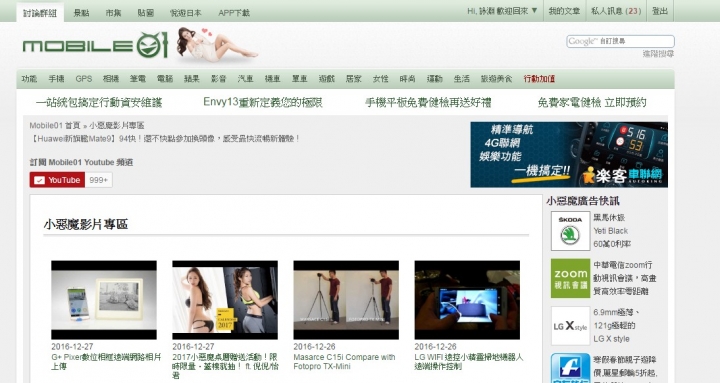720x383 pixels.
Task: Go to Mobile01 首頁 breadcrumb
Action: [55, 125]
